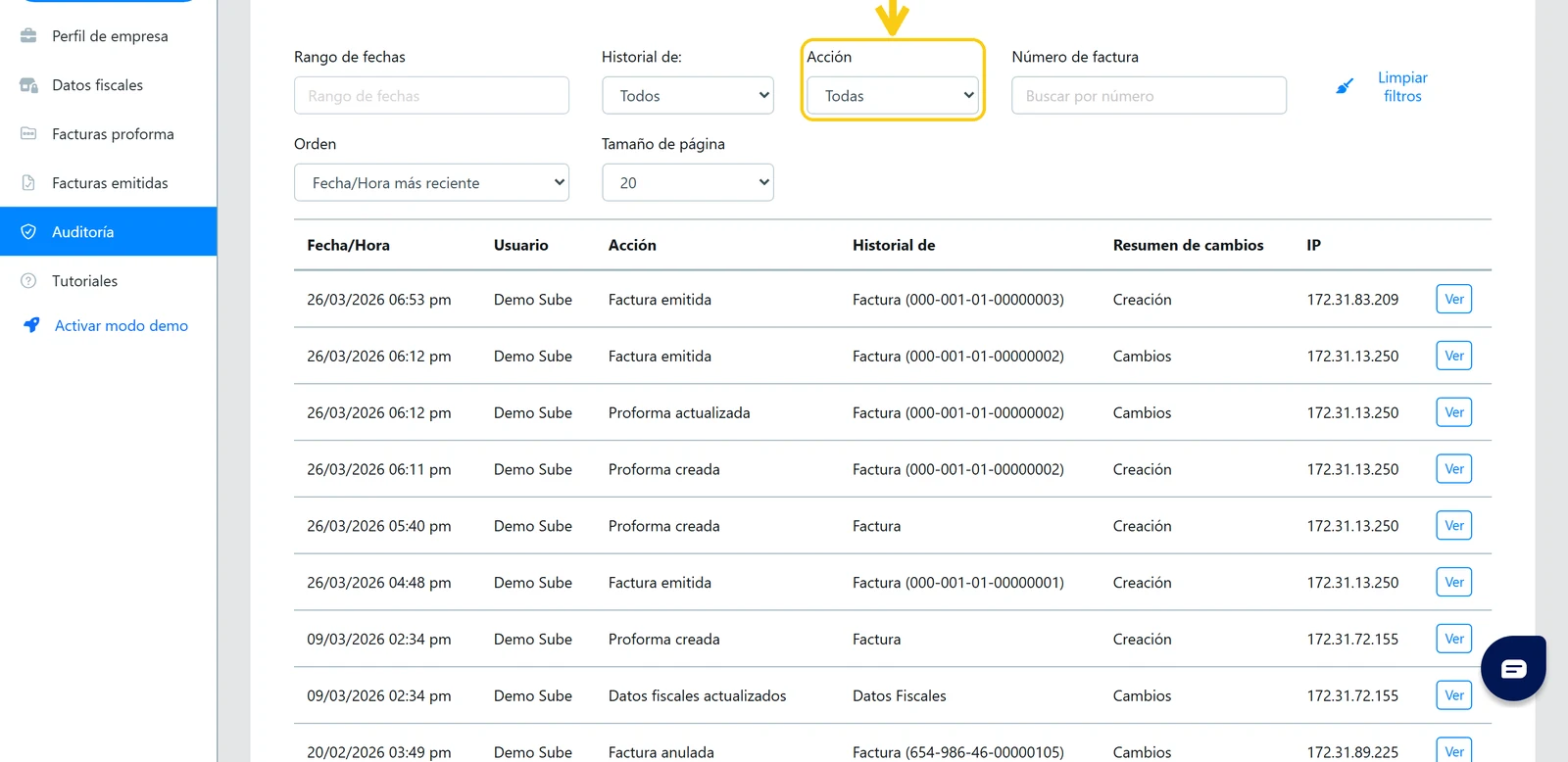The image size is (1568, 762).
Task: Open the Orden sorting dropdown
Action: click(x=431, y=183)
